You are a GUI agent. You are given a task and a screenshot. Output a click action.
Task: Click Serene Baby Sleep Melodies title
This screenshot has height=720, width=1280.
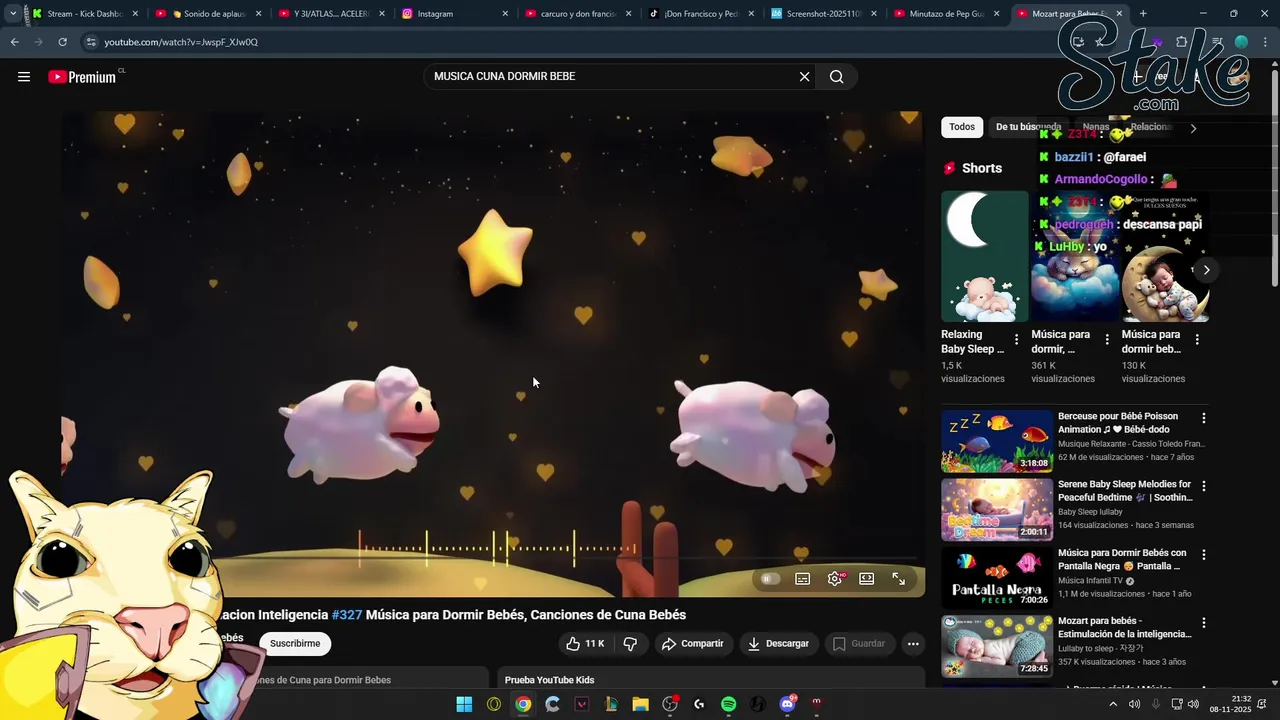1125,491
